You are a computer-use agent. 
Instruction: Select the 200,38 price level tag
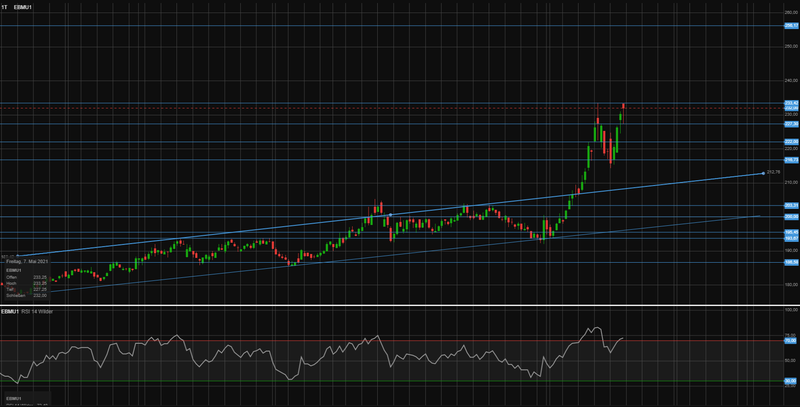pos(790,217)
